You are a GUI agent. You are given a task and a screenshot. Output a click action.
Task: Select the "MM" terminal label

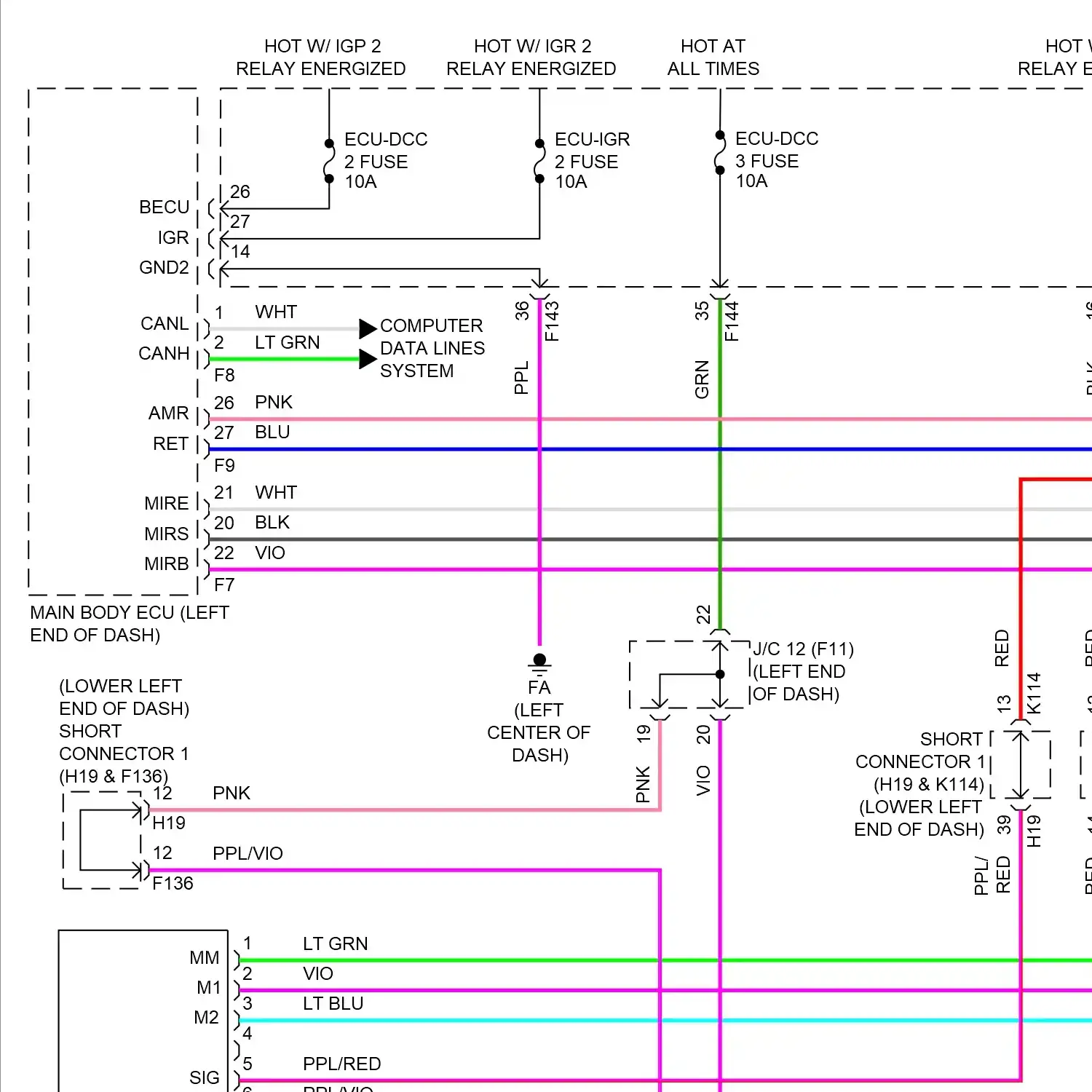coord(205,958)
